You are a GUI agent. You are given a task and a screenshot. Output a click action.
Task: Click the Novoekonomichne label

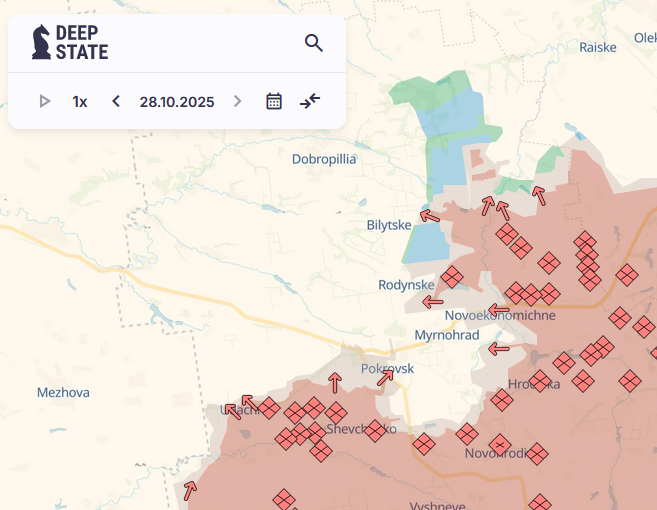tap(500, 315)
